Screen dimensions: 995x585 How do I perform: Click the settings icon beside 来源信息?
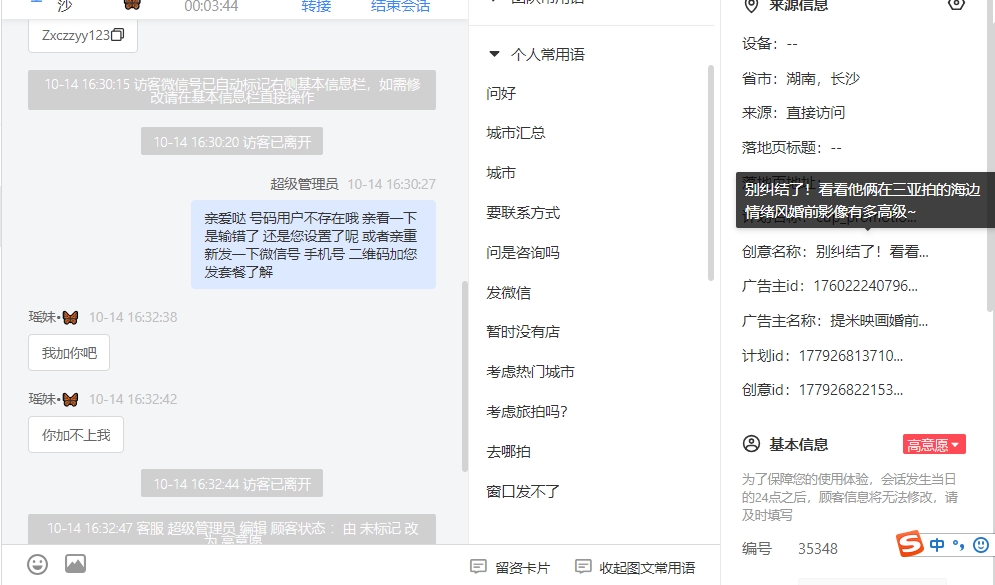tap(956, 4)
